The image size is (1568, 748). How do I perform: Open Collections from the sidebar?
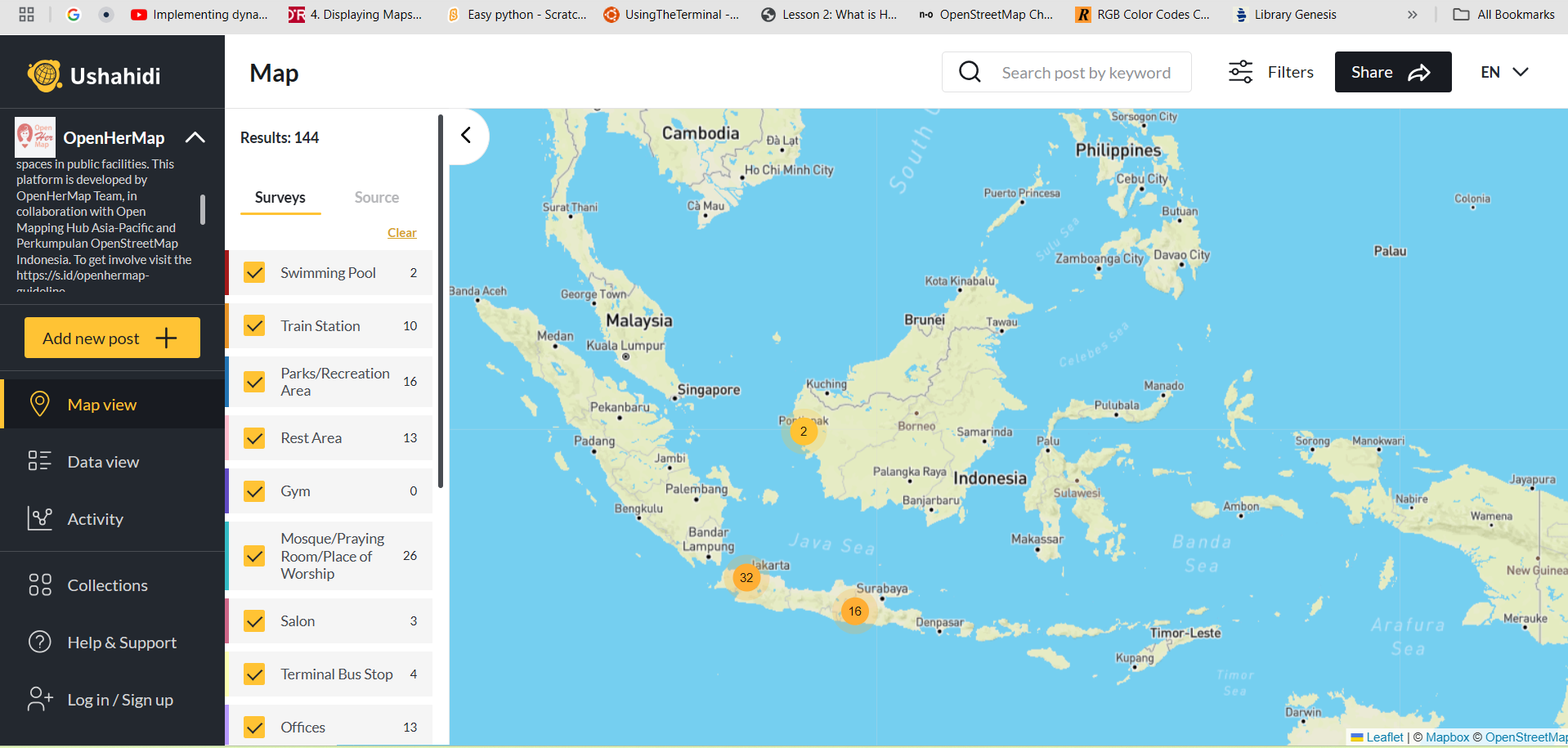[107, 585]
